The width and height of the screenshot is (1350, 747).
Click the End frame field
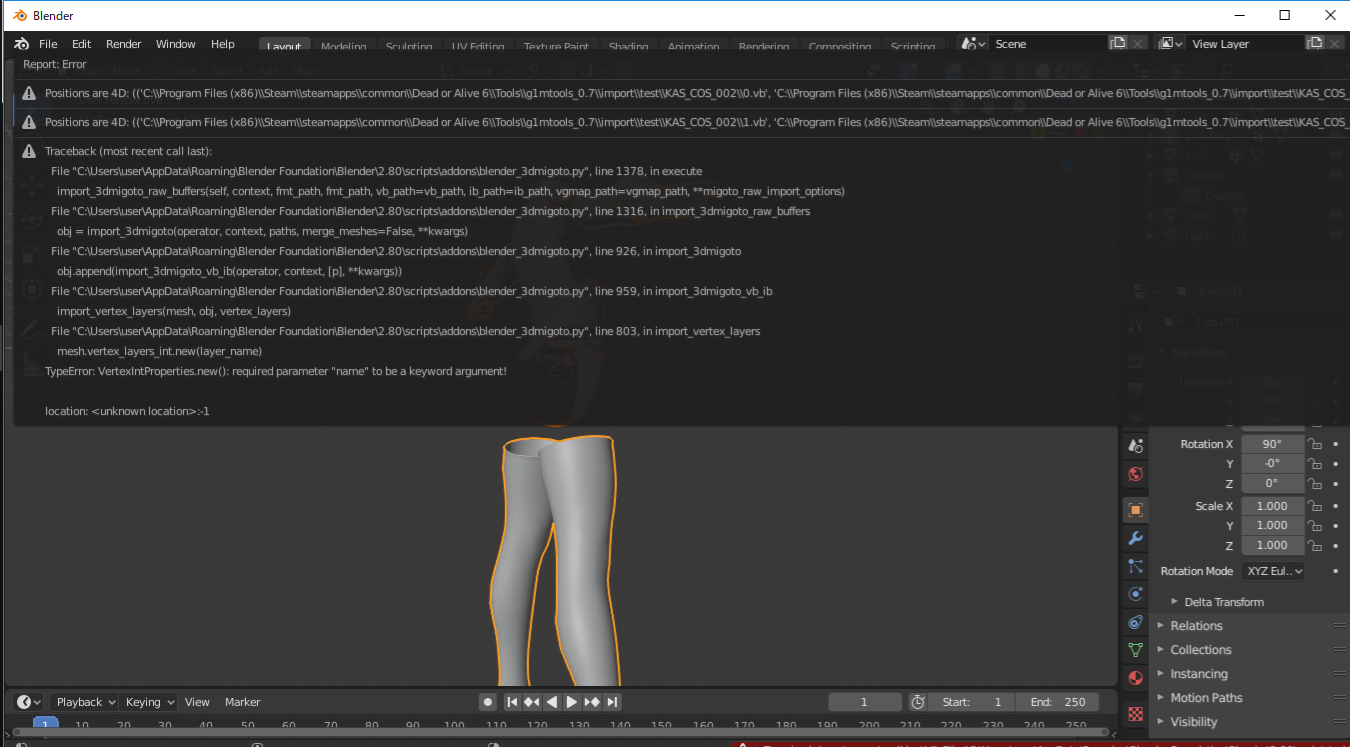pos(1057,702)
